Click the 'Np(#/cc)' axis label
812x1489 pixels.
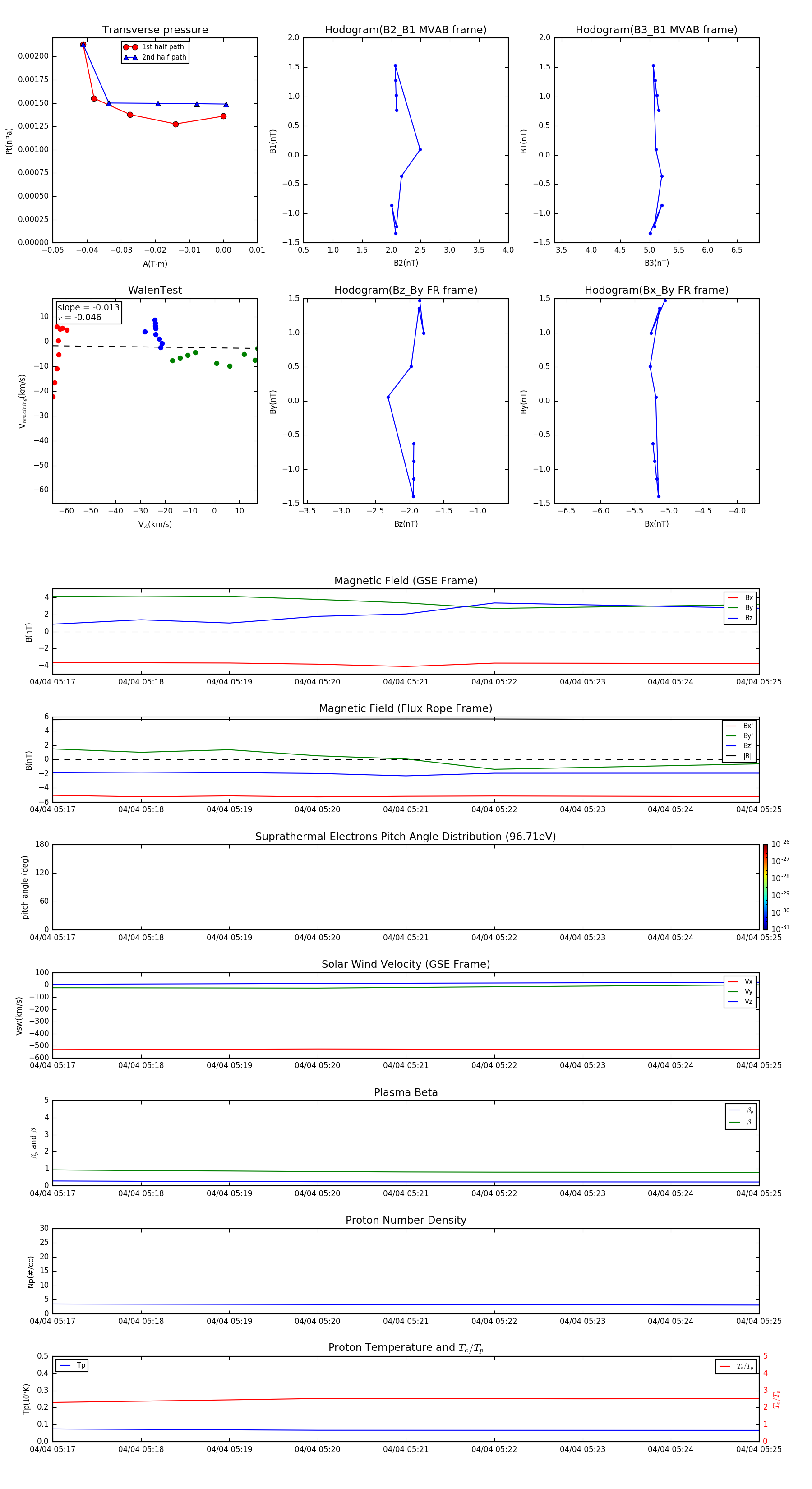(31, 1272)
